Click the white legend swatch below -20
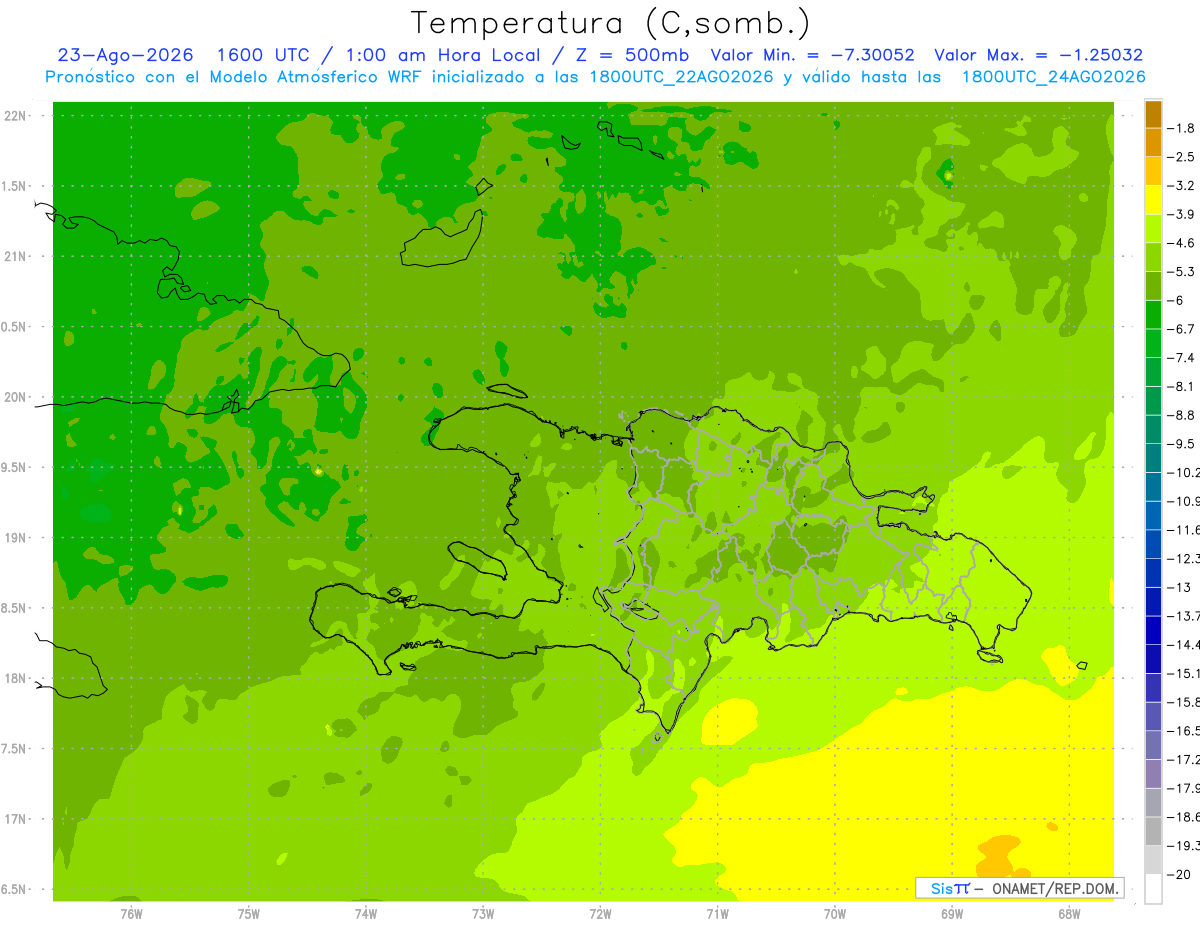 coord(1153,889)
